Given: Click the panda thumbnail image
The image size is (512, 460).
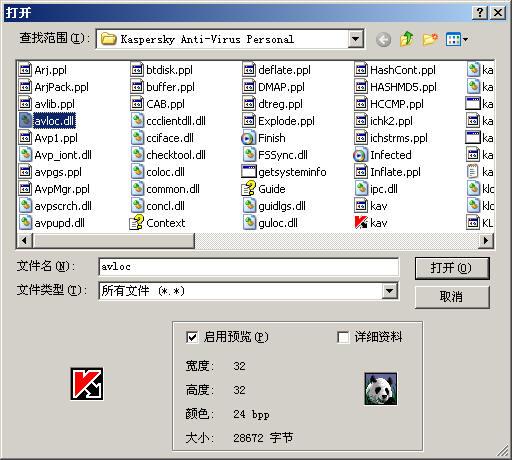Looking at the screenshot, I should click(x=381, y=389).
